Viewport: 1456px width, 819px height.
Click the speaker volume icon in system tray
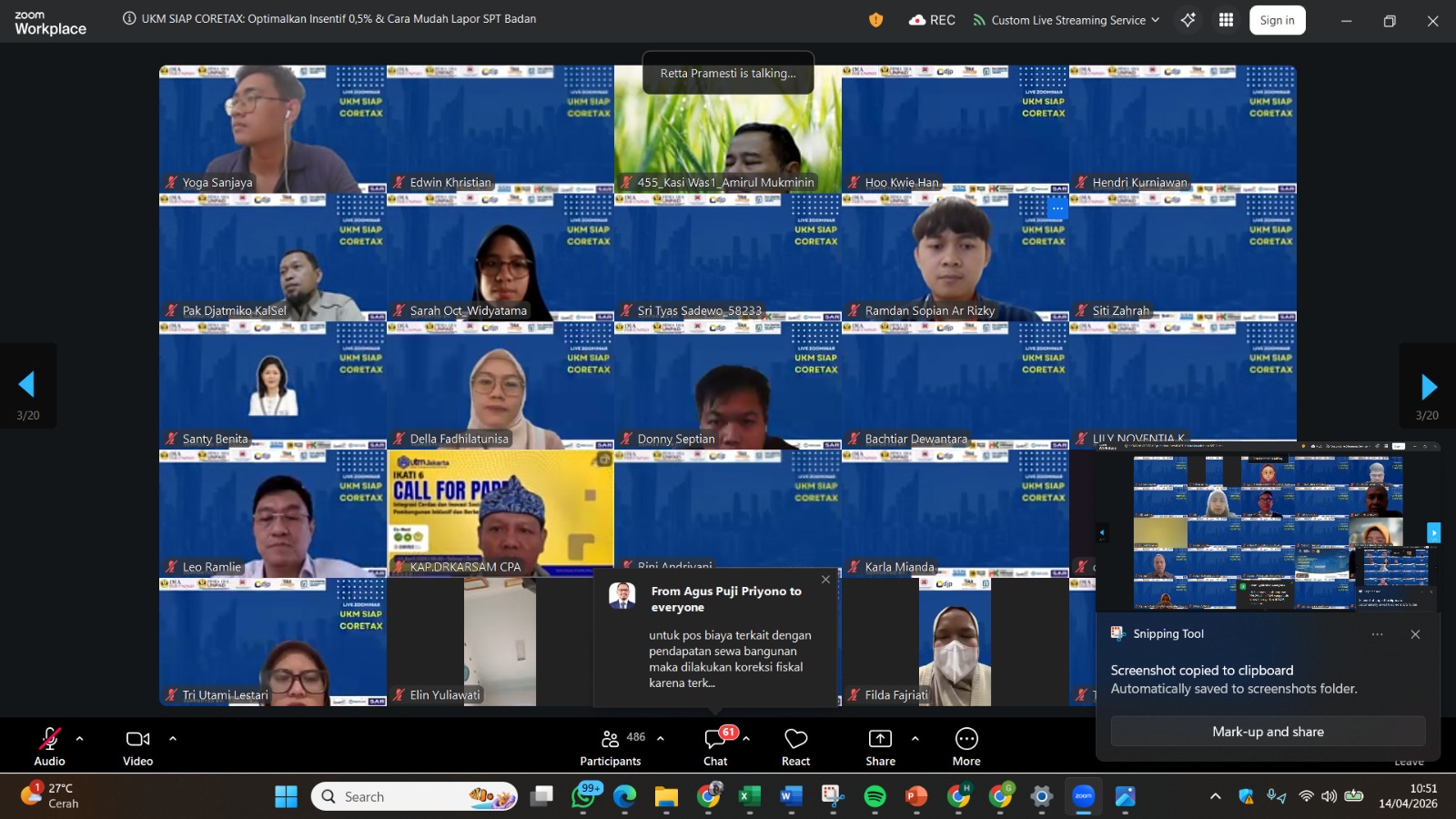[x=1329, y=796]
